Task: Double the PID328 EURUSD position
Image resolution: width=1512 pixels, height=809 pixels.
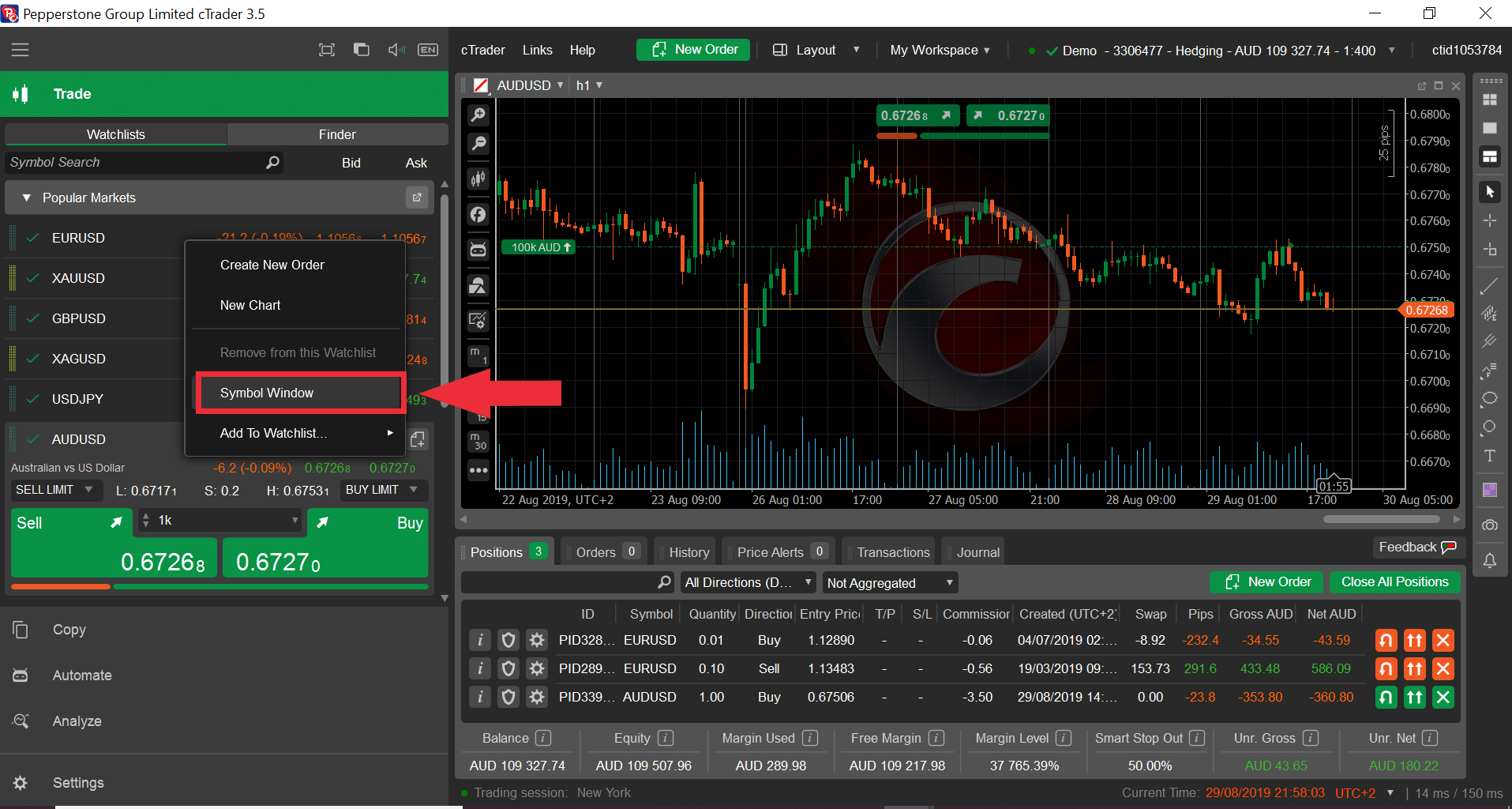Action: pos(1415,640)
